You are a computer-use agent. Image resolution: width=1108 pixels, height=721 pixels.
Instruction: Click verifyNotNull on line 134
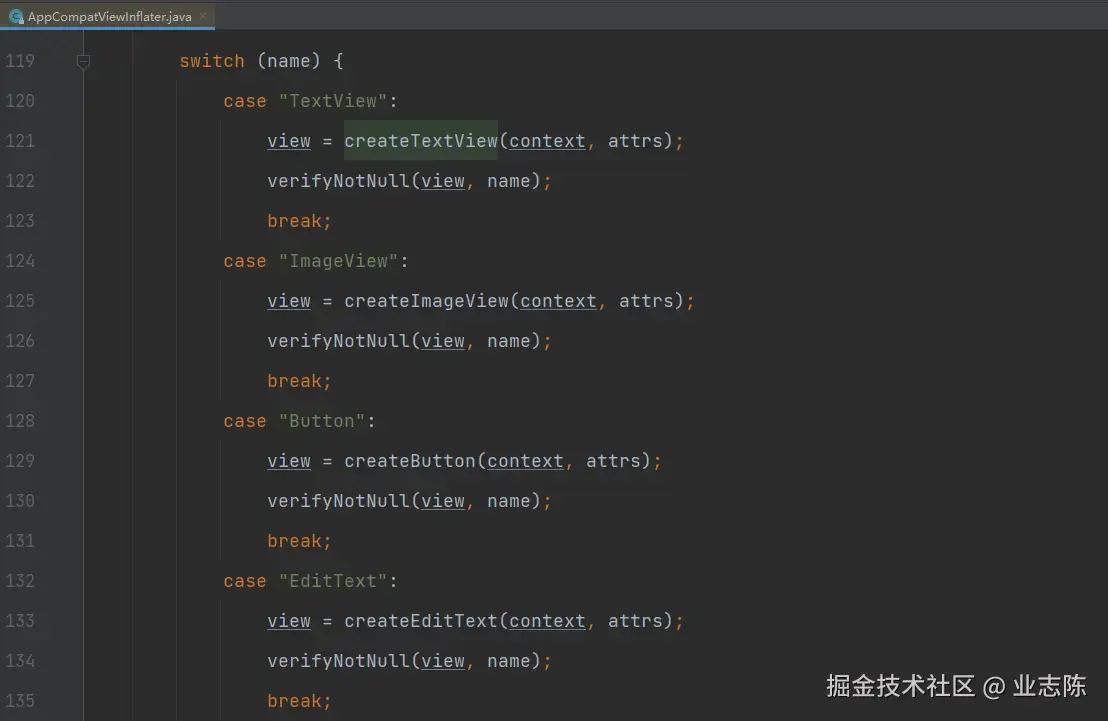point(338,660)
